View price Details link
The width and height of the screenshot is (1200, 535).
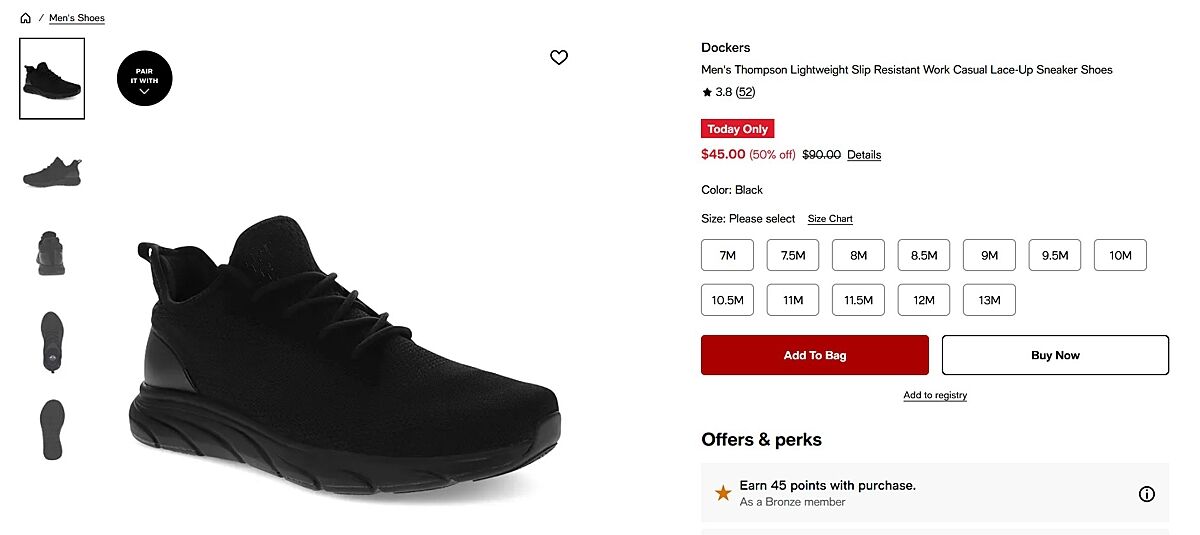(864, 155)
